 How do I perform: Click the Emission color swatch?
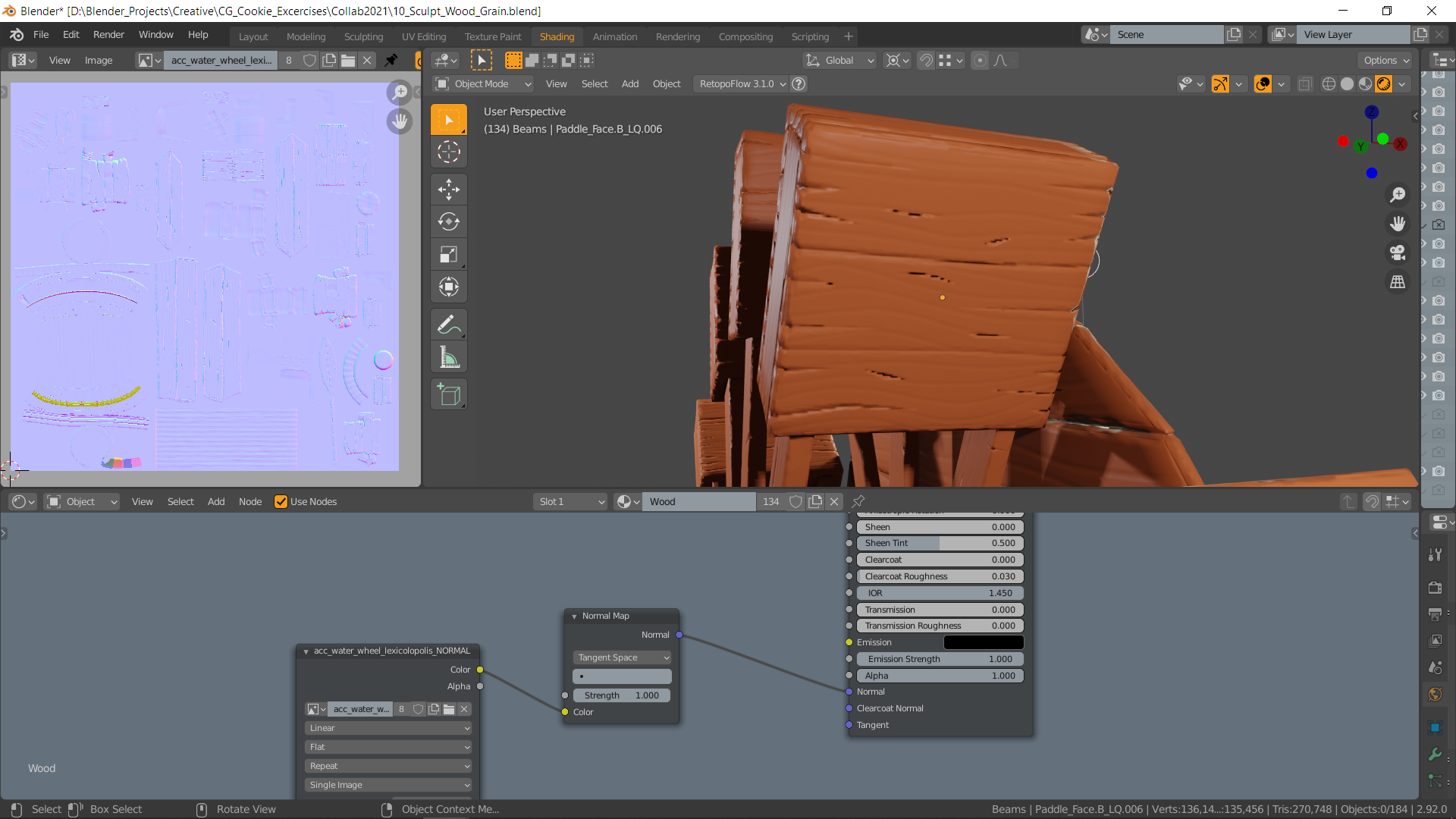click(x=983, y=642)
